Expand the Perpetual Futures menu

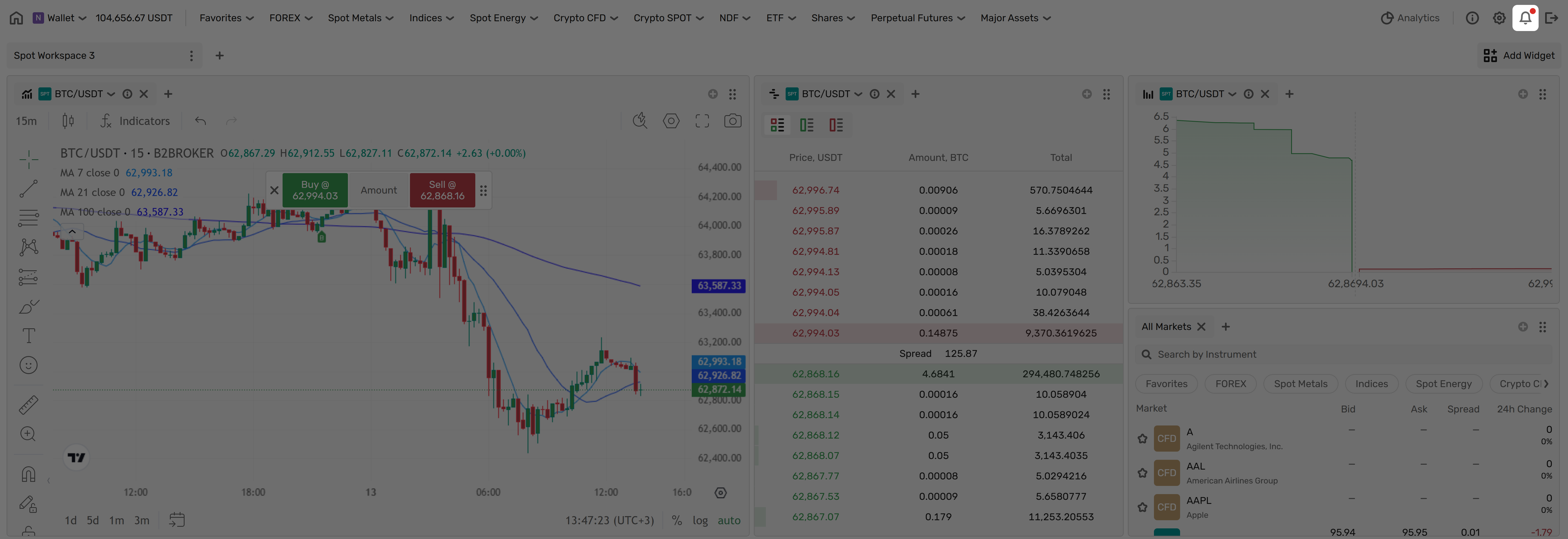[x=918, y=18]
